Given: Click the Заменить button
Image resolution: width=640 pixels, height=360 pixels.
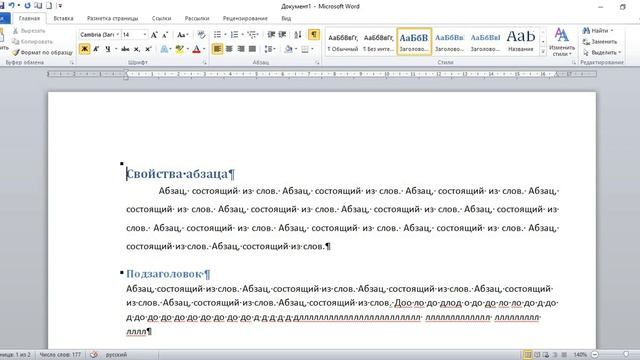Looking at the screenshot, I should click(600, 42).
